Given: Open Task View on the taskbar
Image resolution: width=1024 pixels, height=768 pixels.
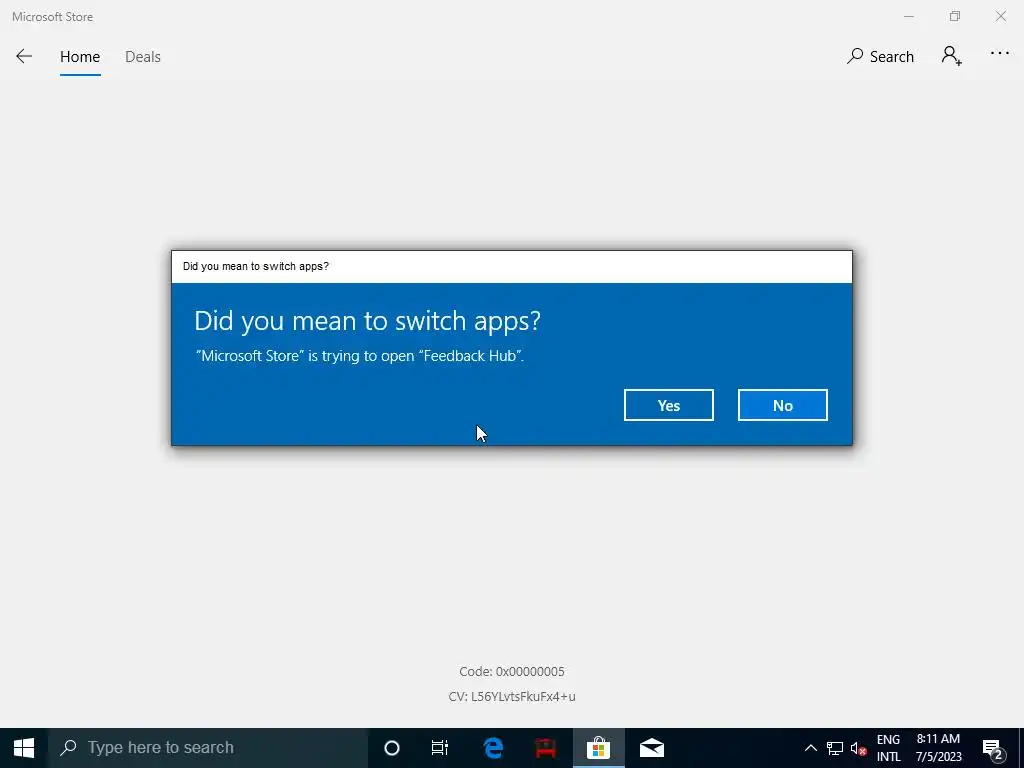Looking at the screenshot, I should 440,748.
